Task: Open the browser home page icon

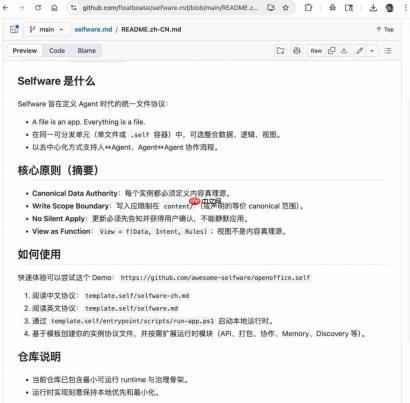Action: click(54, 7)
